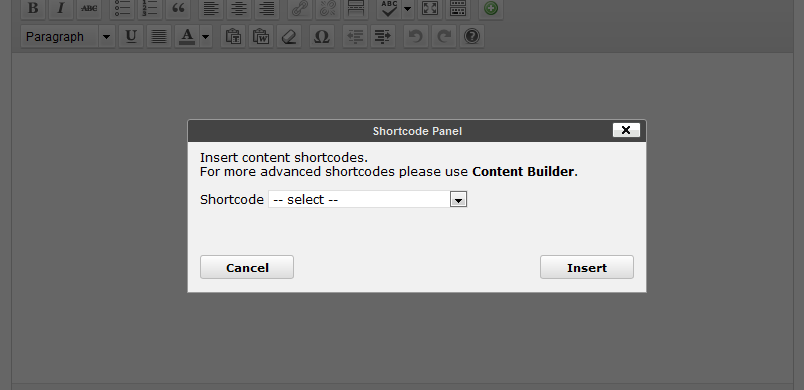Click the Insert button
The width and height of the screenshot is (804, 390).
pos(587,268)
